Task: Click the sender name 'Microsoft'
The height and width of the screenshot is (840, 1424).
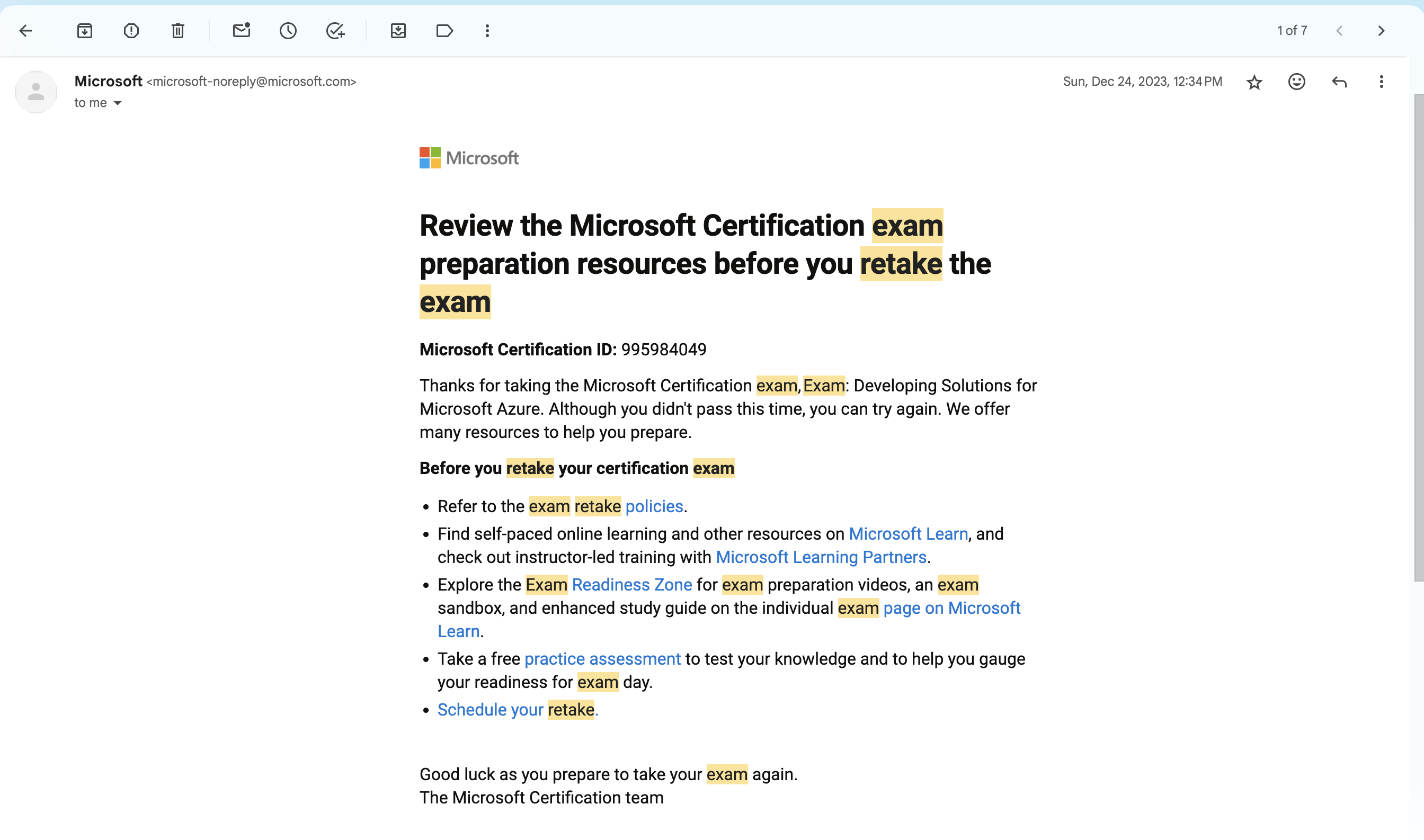Action: click(x=108, y=81)
